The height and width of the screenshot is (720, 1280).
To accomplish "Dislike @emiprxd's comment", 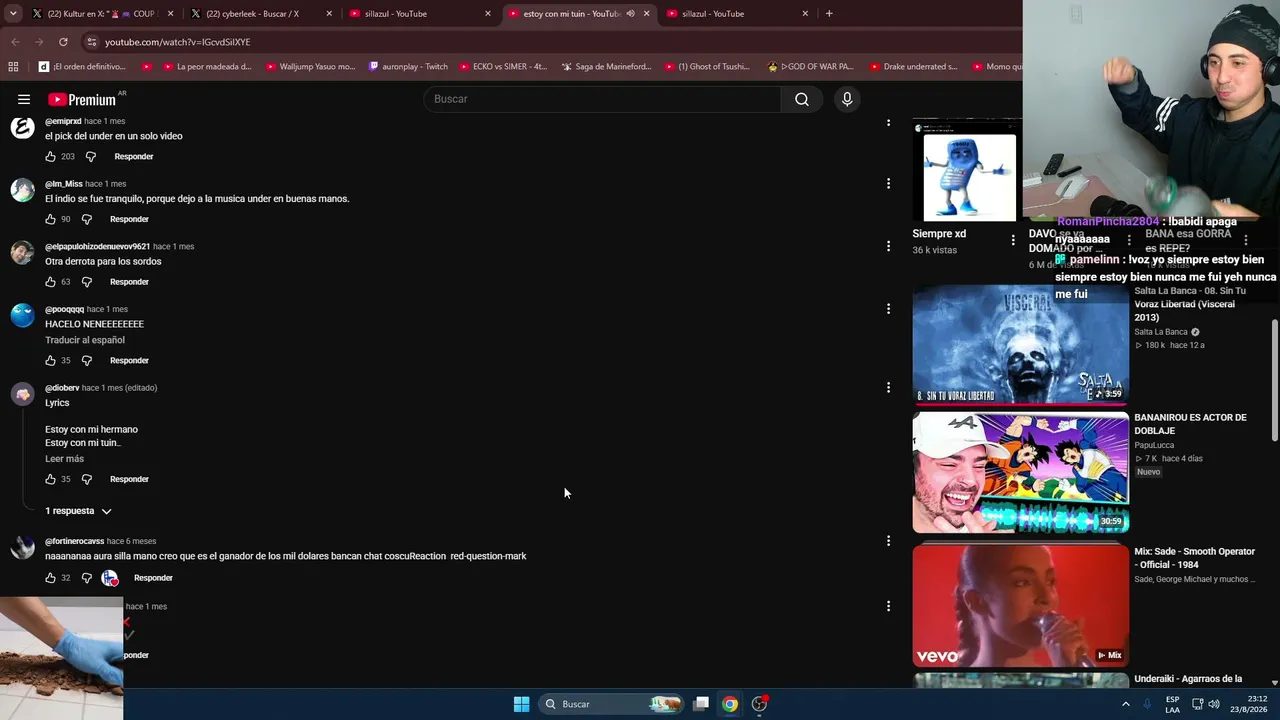I will tap(90, 157).
